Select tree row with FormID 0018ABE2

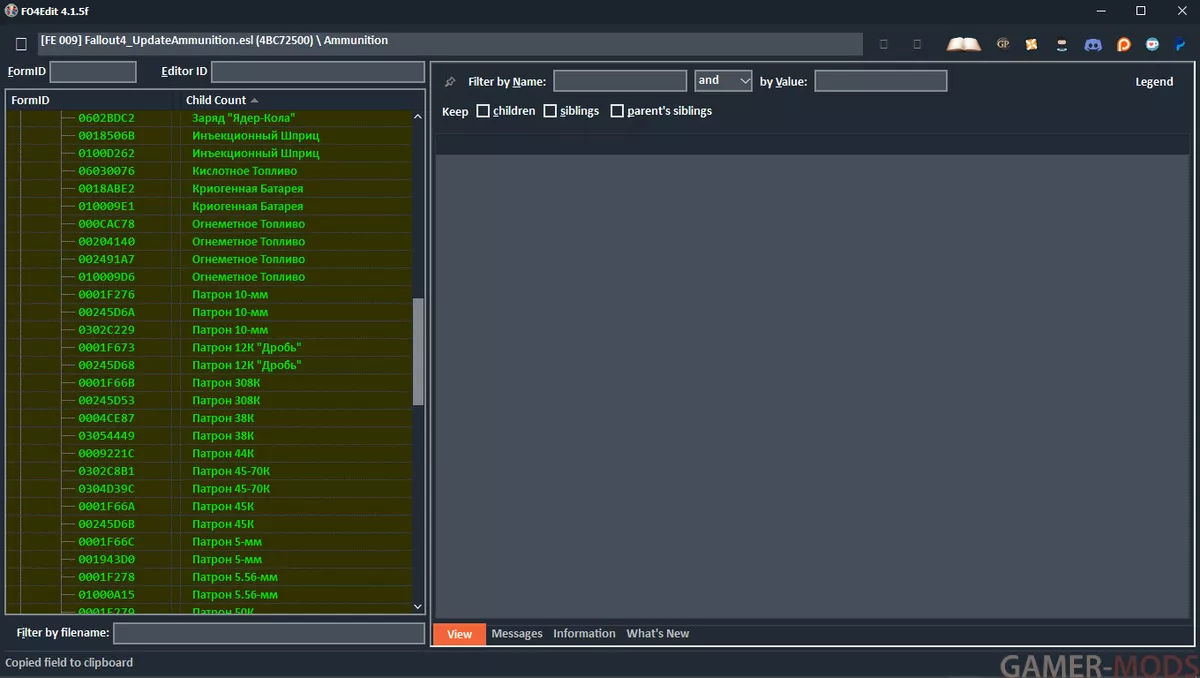click(209, 188)
